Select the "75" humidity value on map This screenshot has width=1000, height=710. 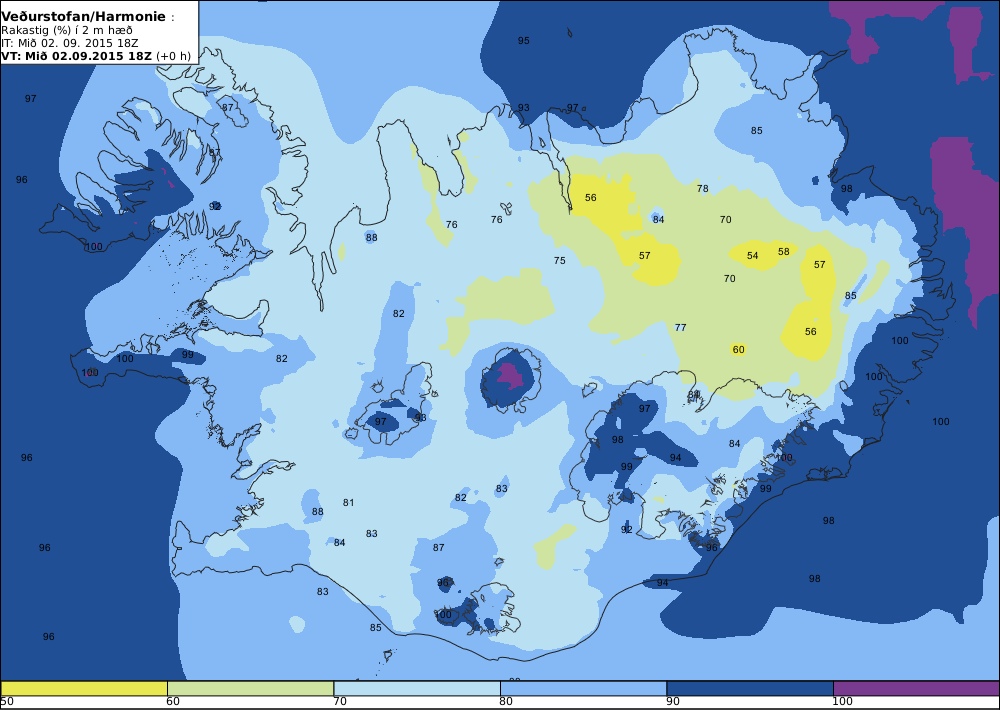(x=559, y=260)
